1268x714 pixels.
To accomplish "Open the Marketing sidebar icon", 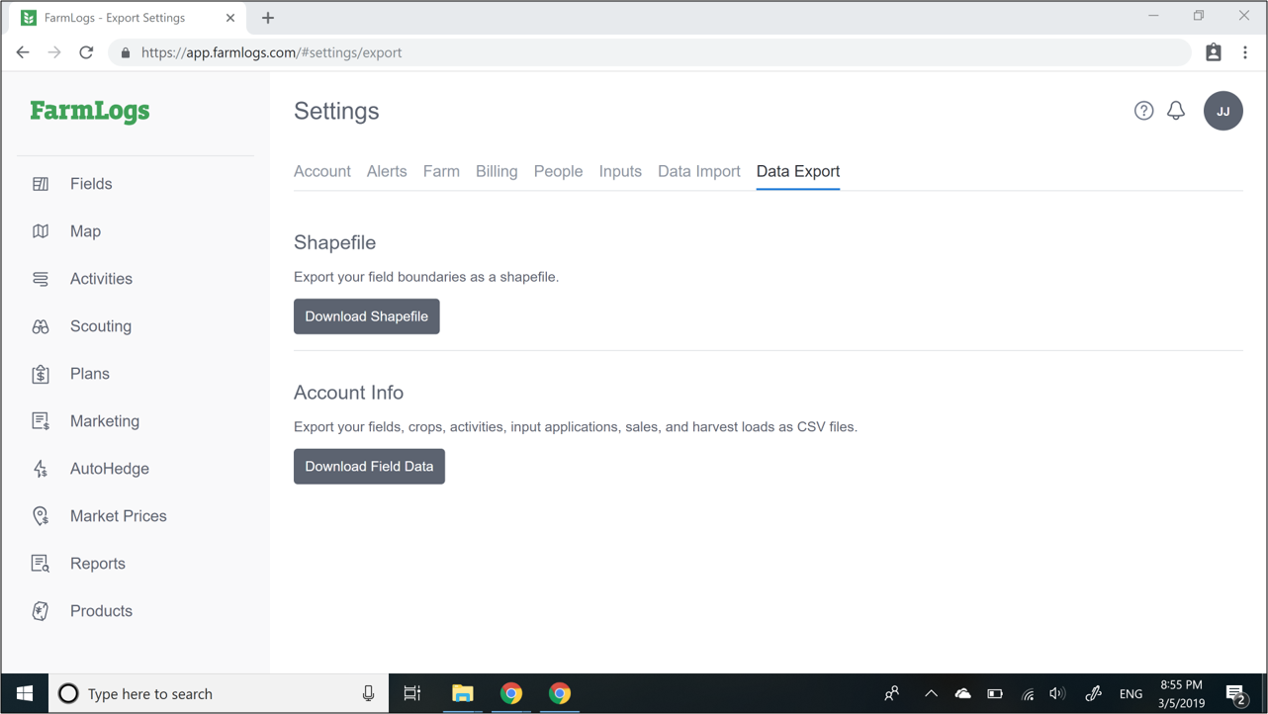I will click(x=40, y=421).
